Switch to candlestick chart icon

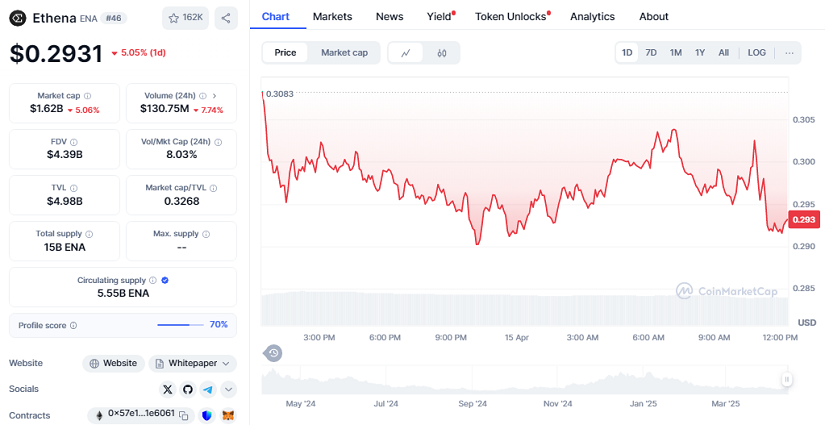click(441, 53)
